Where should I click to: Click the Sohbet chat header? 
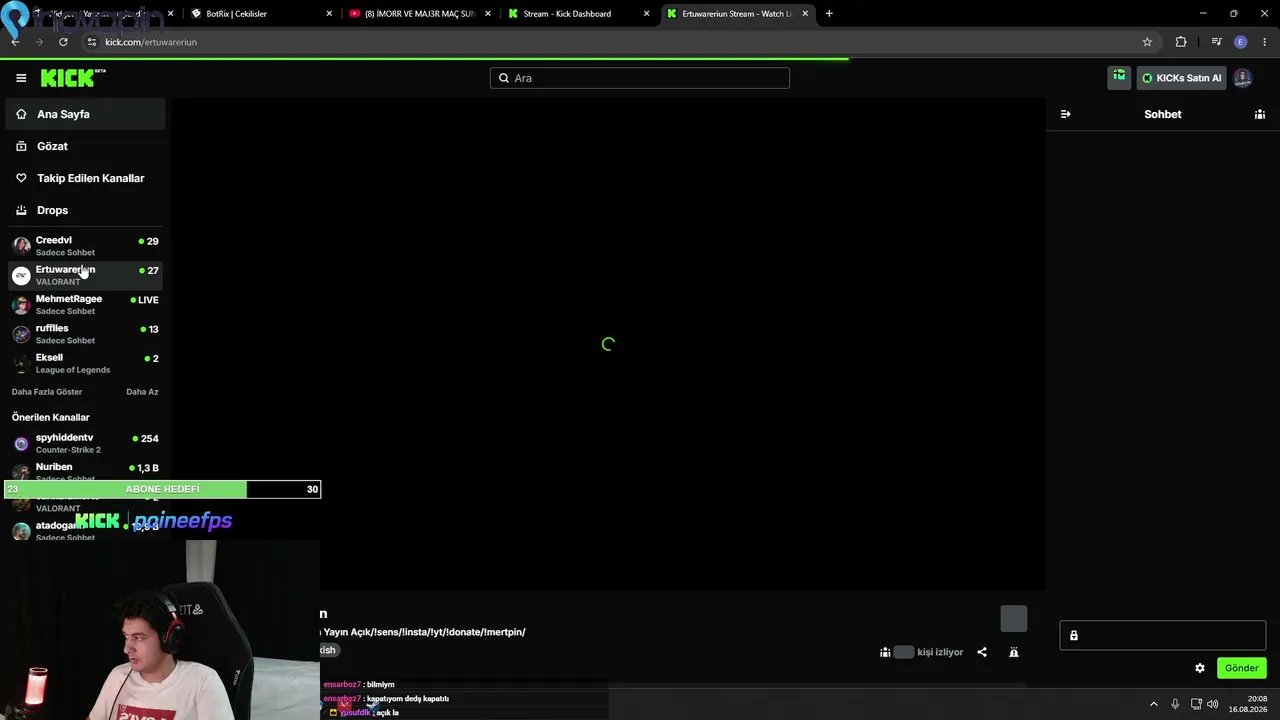(1163, 114)
